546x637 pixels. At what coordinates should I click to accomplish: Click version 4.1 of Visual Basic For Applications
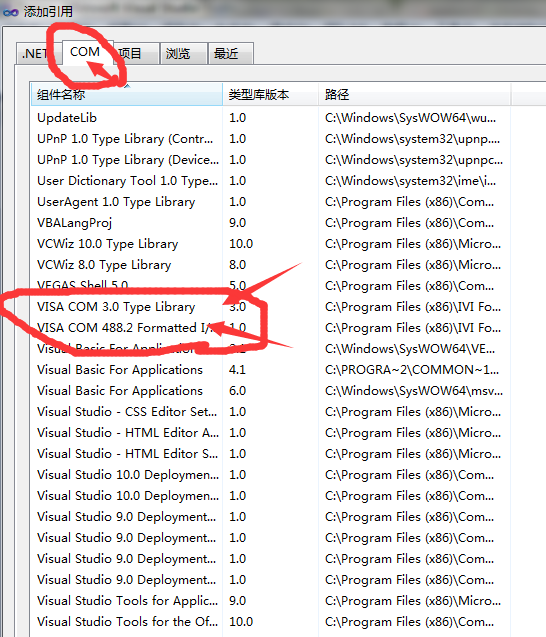click(x=237, y=370)
